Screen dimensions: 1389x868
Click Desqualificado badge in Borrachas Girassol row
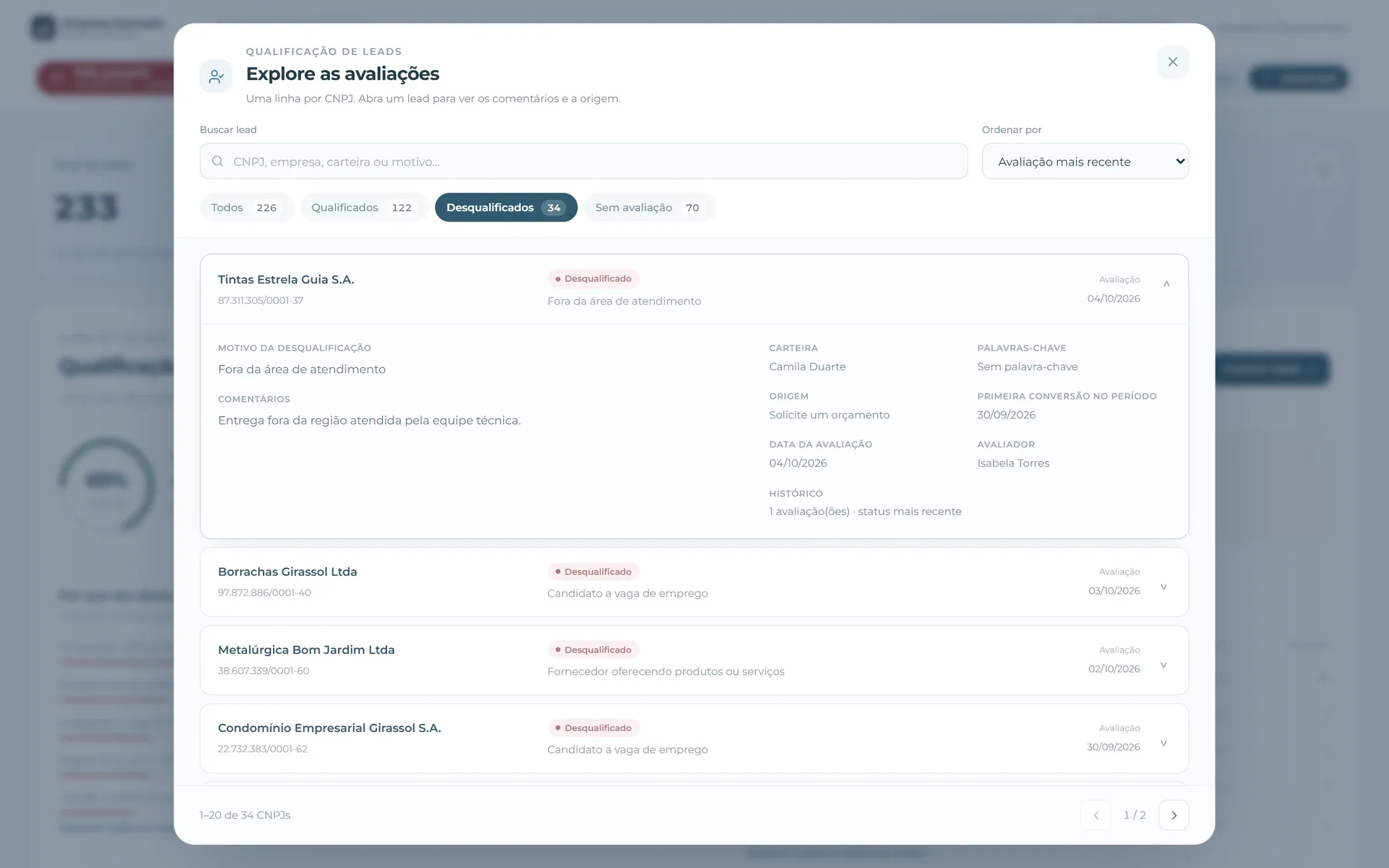point(593,571)
